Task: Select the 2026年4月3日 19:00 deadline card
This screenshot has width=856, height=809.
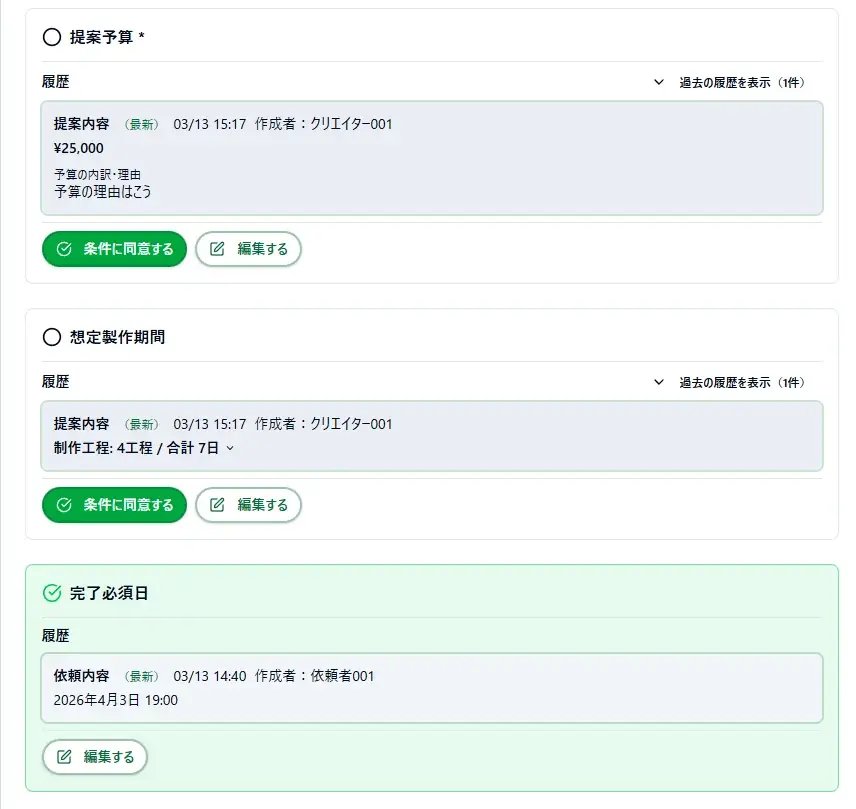Action: pos(431,688)
